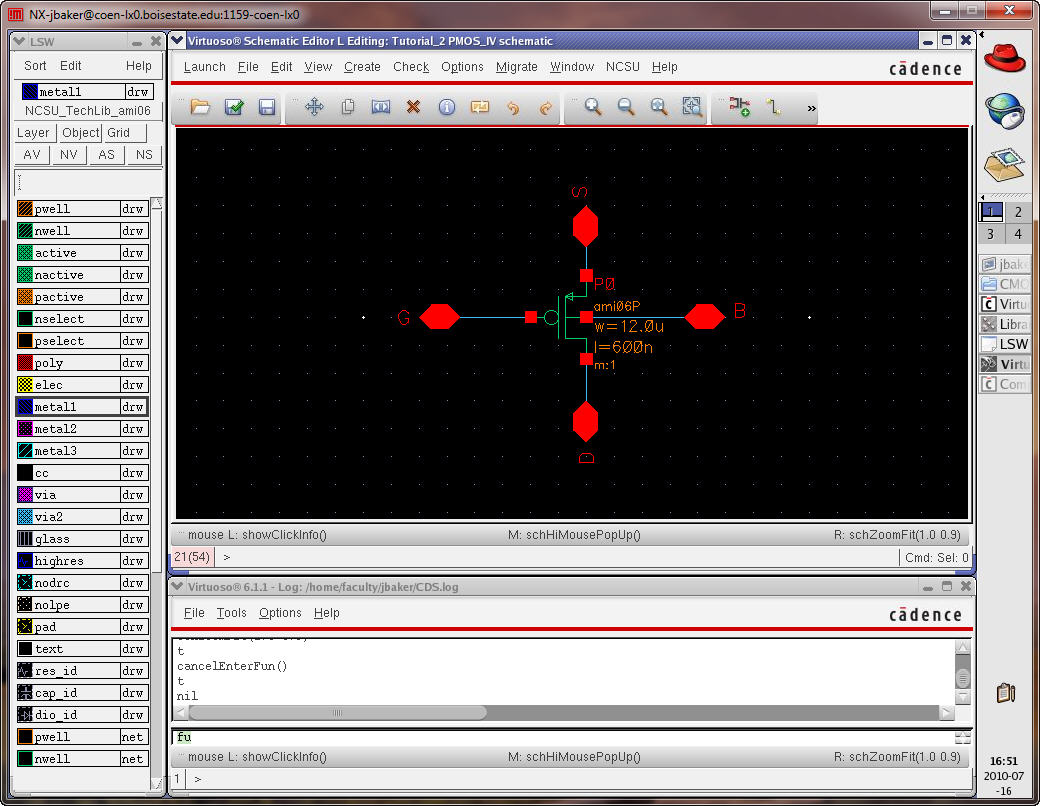Click the red X Delete icon
Image resolution: width=1040 pixels, height=806 pixels.
coord(413,107)
